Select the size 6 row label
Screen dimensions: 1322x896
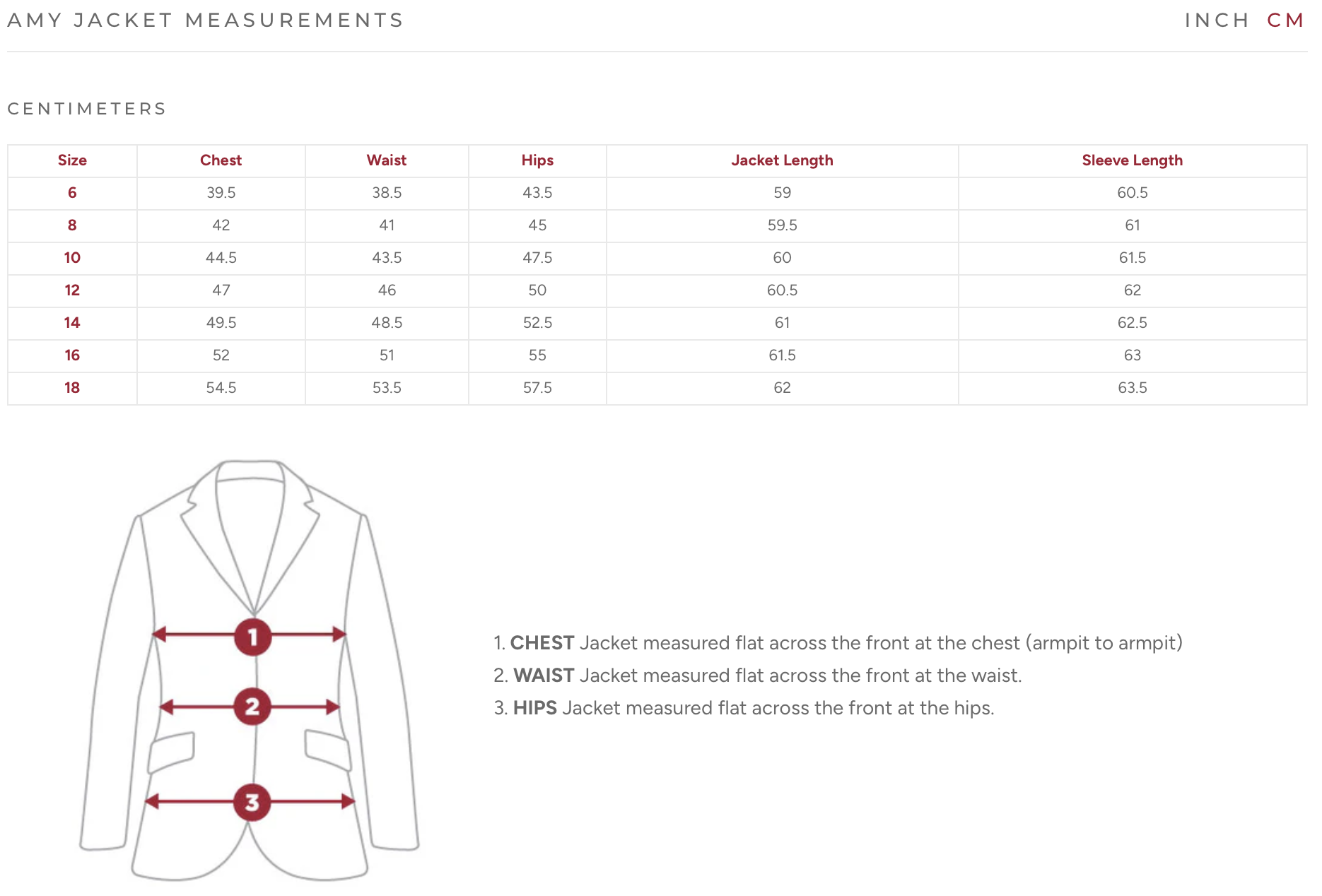point(72,193)
